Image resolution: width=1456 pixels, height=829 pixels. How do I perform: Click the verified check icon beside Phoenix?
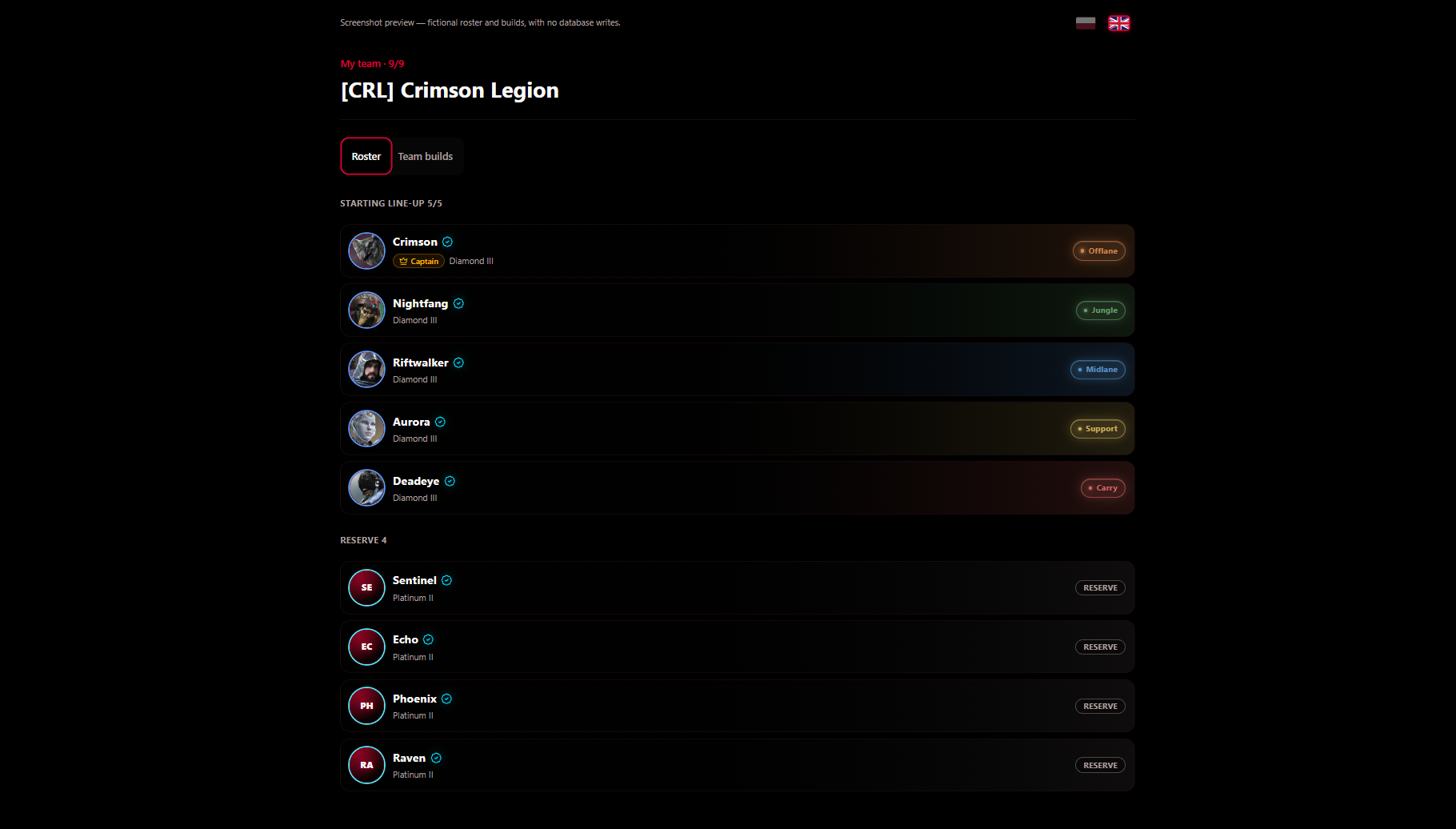click(x=446, y=699)
